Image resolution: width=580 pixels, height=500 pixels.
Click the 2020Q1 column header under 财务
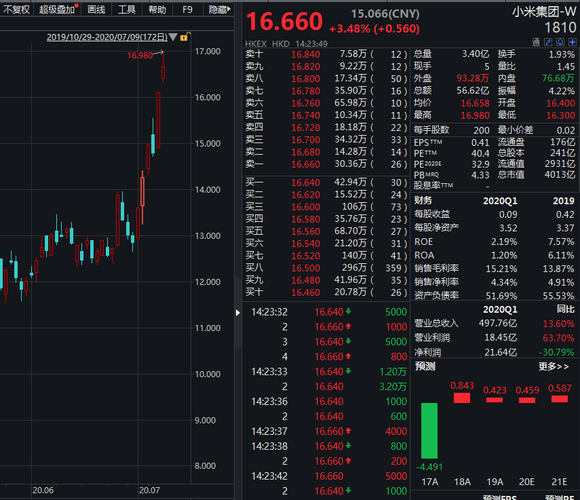[x=500, y=201]
